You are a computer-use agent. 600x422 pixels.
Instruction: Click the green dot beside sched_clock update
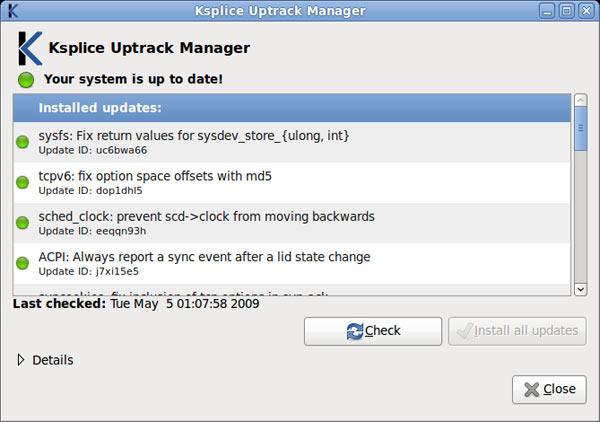[23, 223]
